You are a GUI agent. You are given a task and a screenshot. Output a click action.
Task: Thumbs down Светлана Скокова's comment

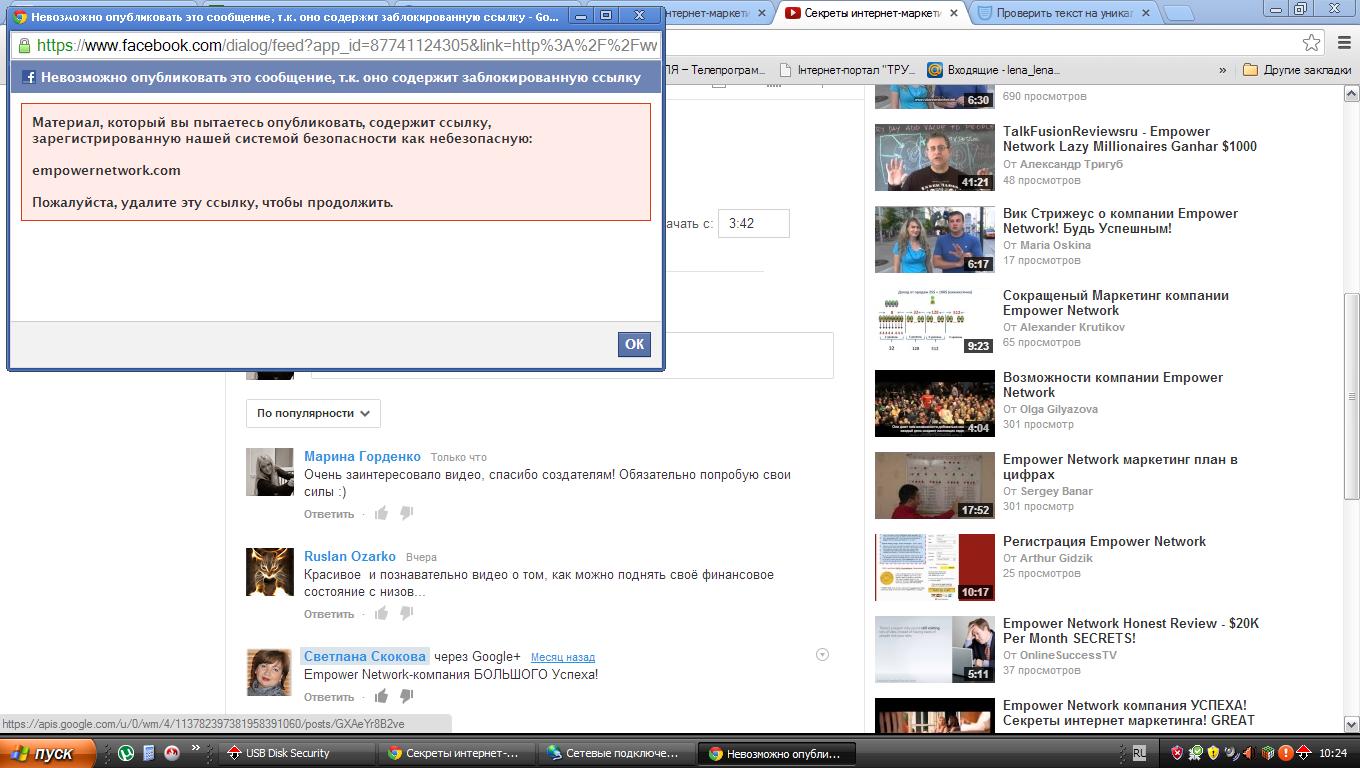[x=406, y=696]
